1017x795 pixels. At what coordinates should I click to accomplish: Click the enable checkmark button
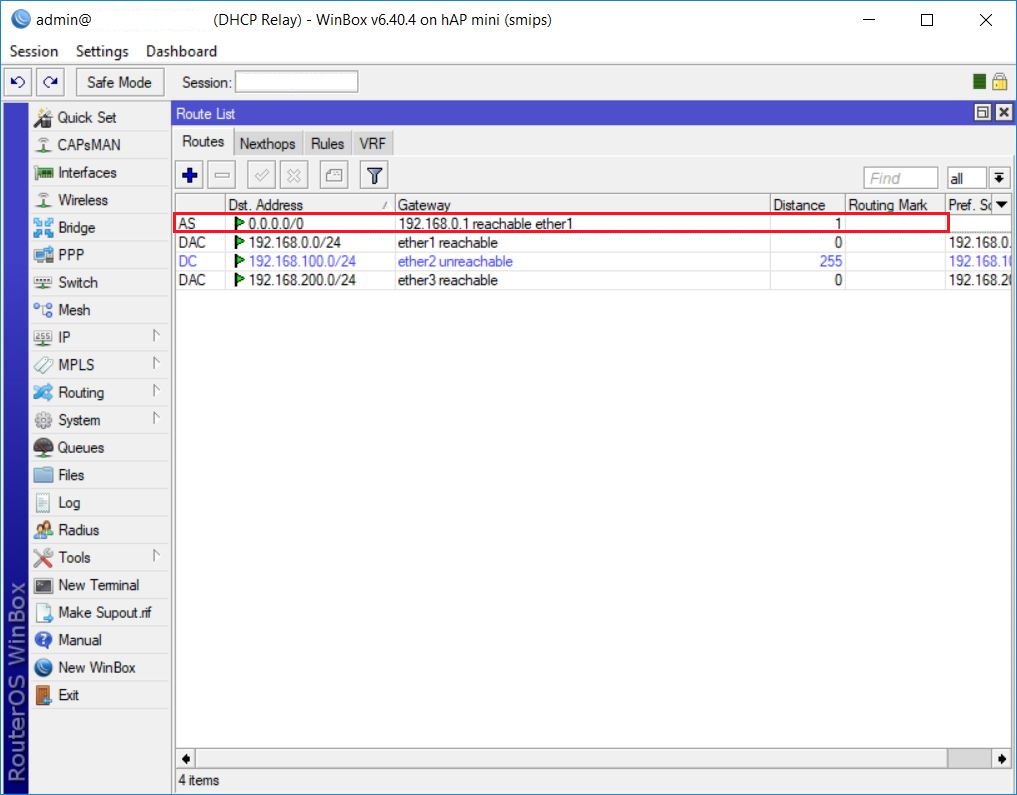point(261,175)
